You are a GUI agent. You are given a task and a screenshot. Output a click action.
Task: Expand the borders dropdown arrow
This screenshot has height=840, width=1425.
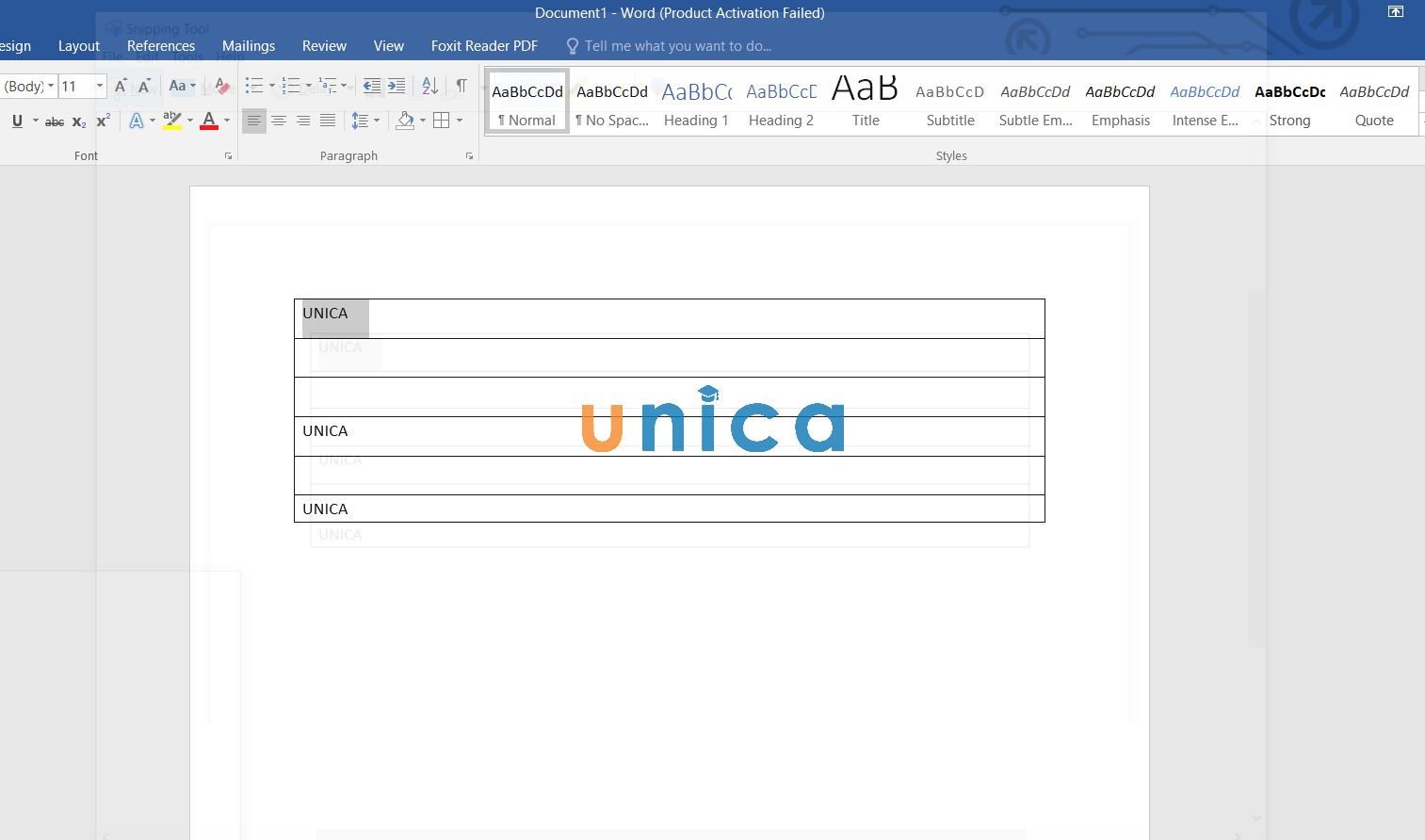(x=460, y=121)
